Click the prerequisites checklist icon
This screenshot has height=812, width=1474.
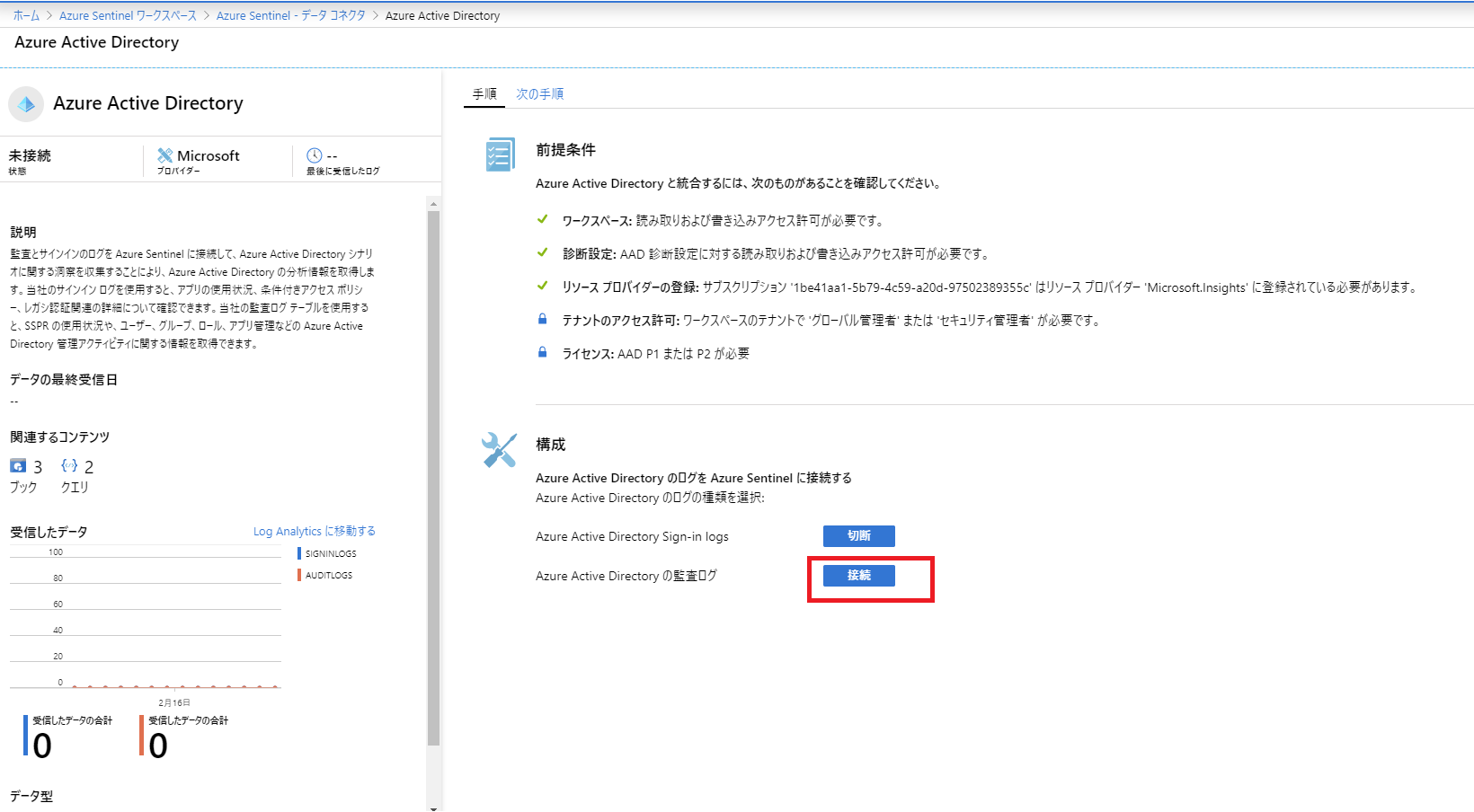(499, 154)
